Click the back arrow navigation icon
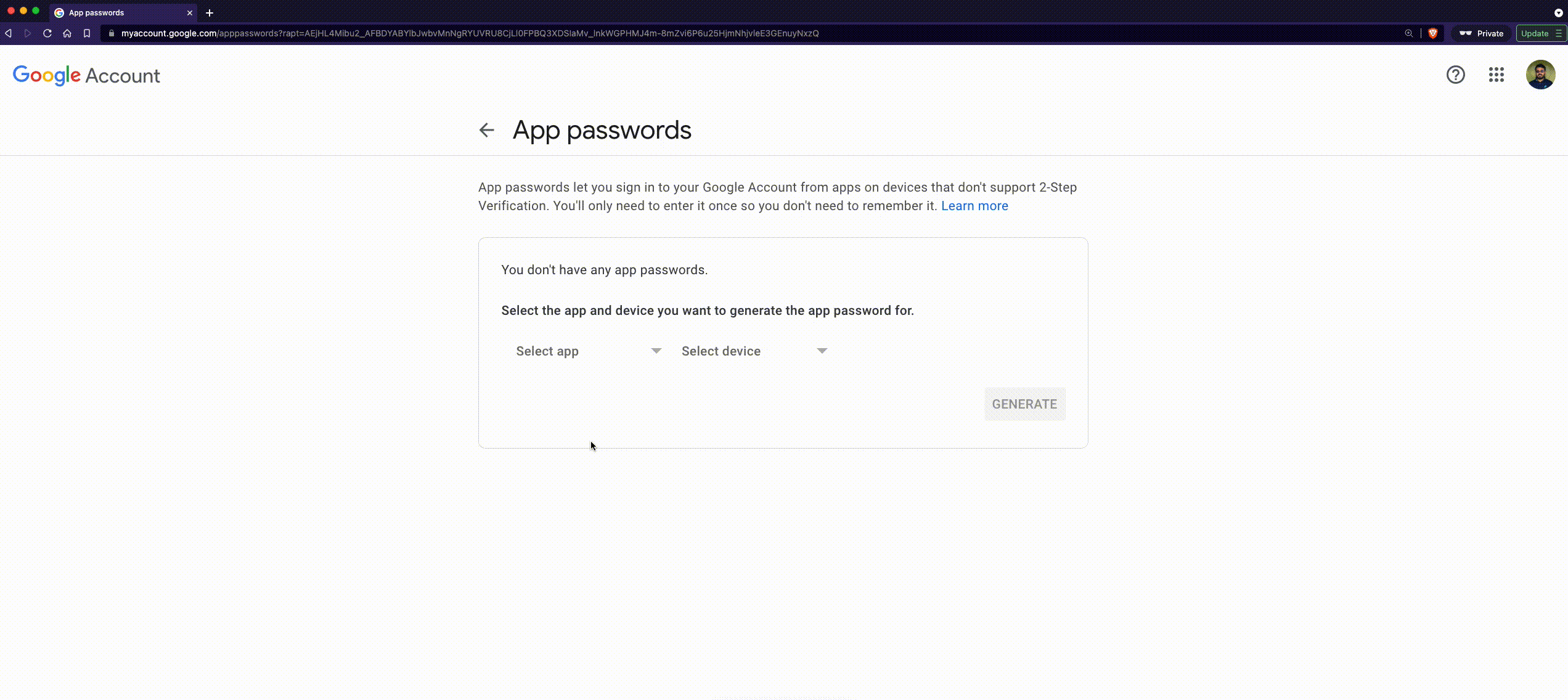Image resolution: width=1568 pixels, height=700 pixels. click(x=486, y=130)
